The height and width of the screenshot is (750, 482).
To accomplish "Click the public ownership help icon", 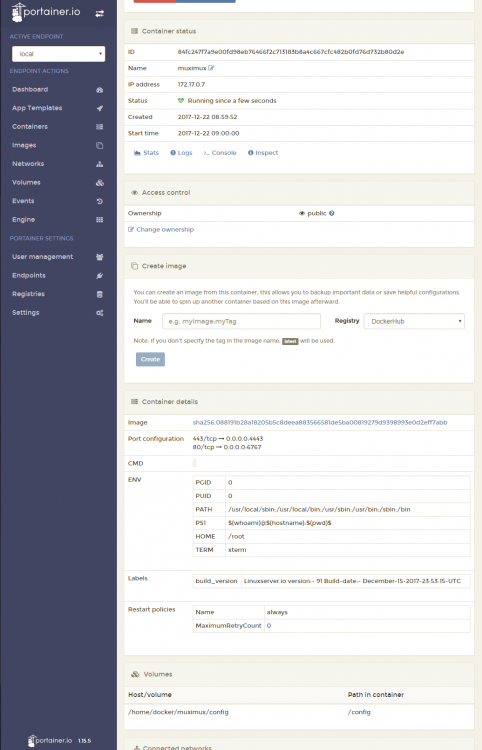I will [332, 213].
